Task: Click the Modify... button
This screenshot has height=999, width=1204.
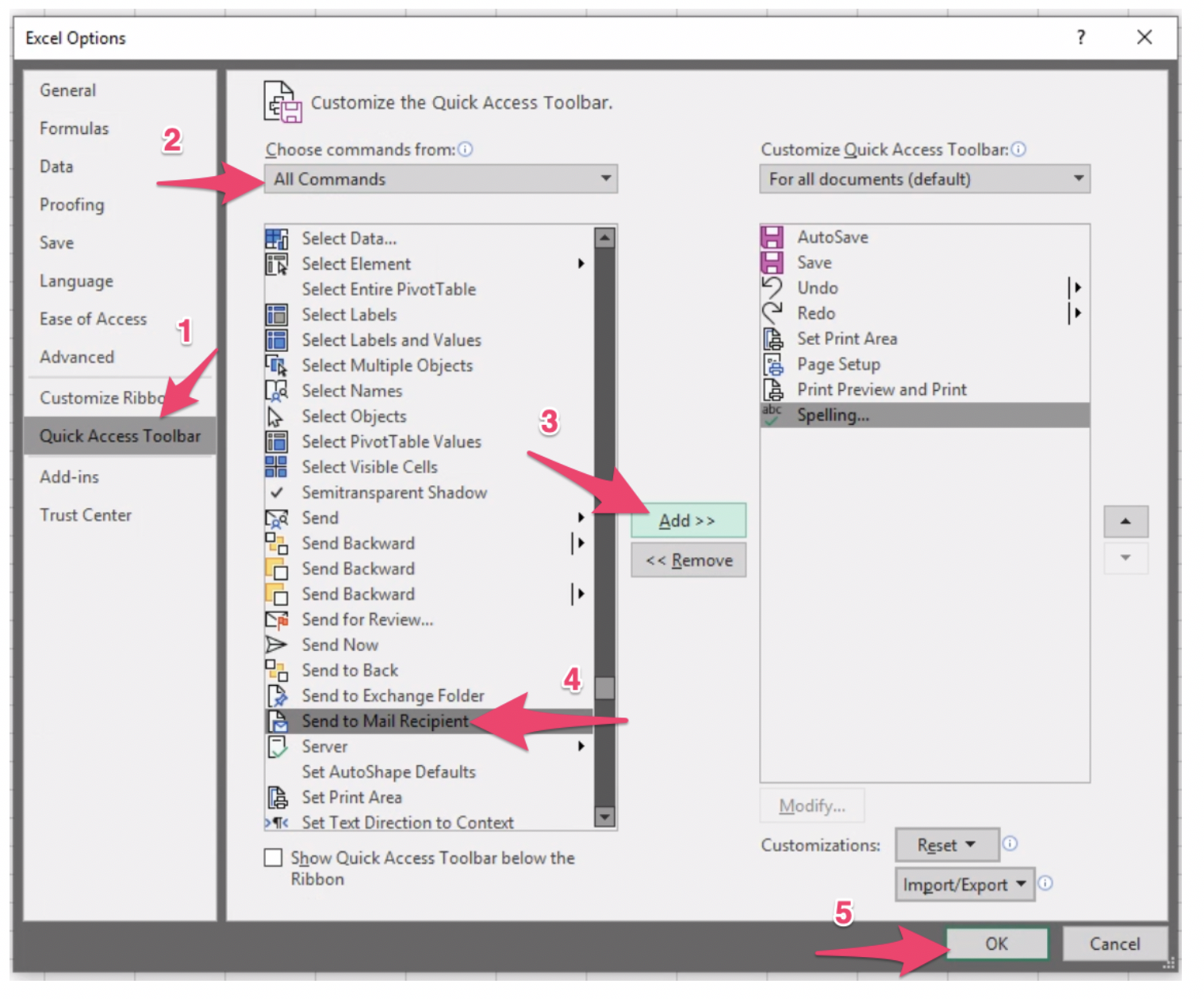Action: 812,806
